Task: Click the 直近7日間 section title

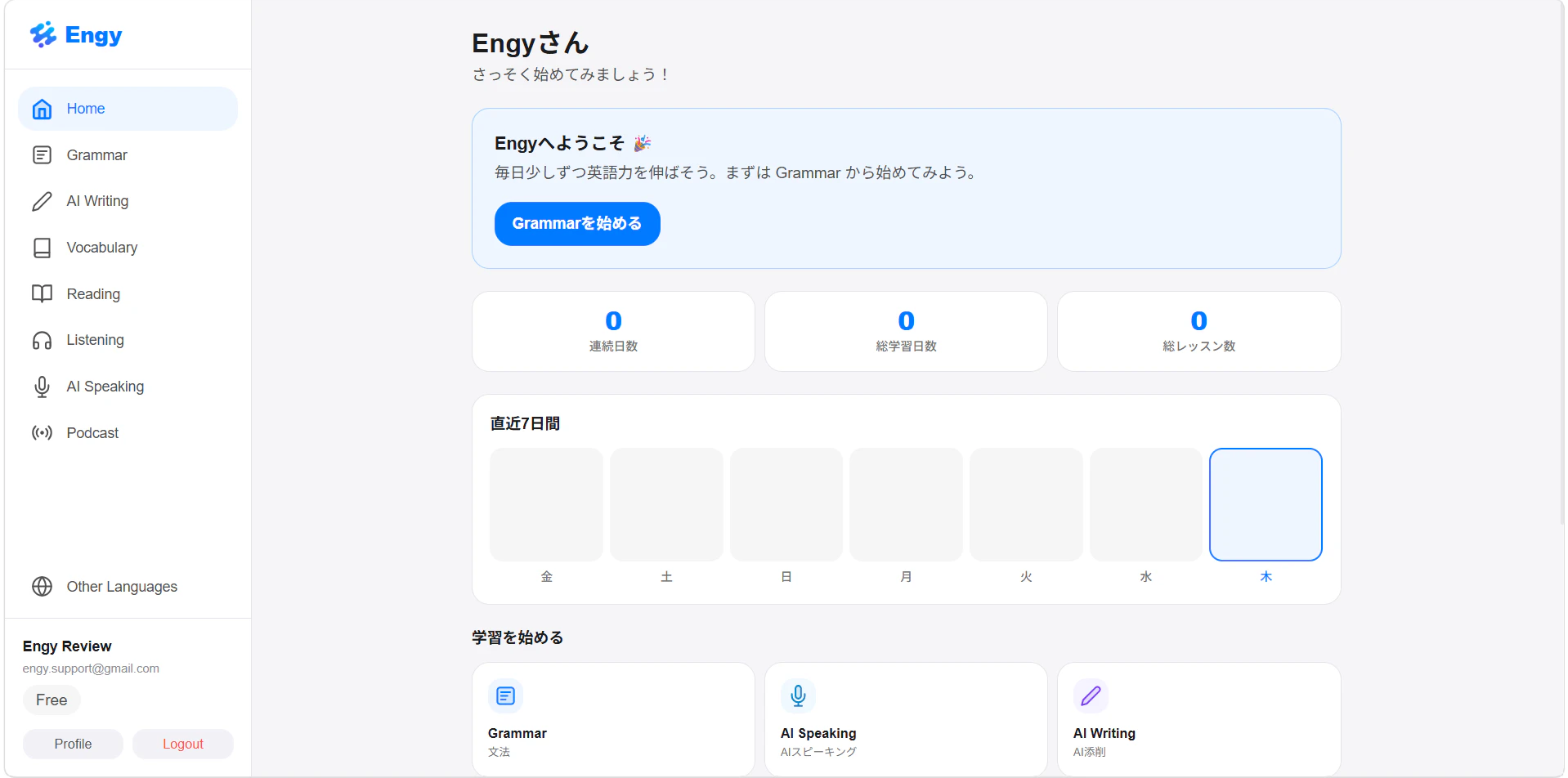Action: coord(525,423)
